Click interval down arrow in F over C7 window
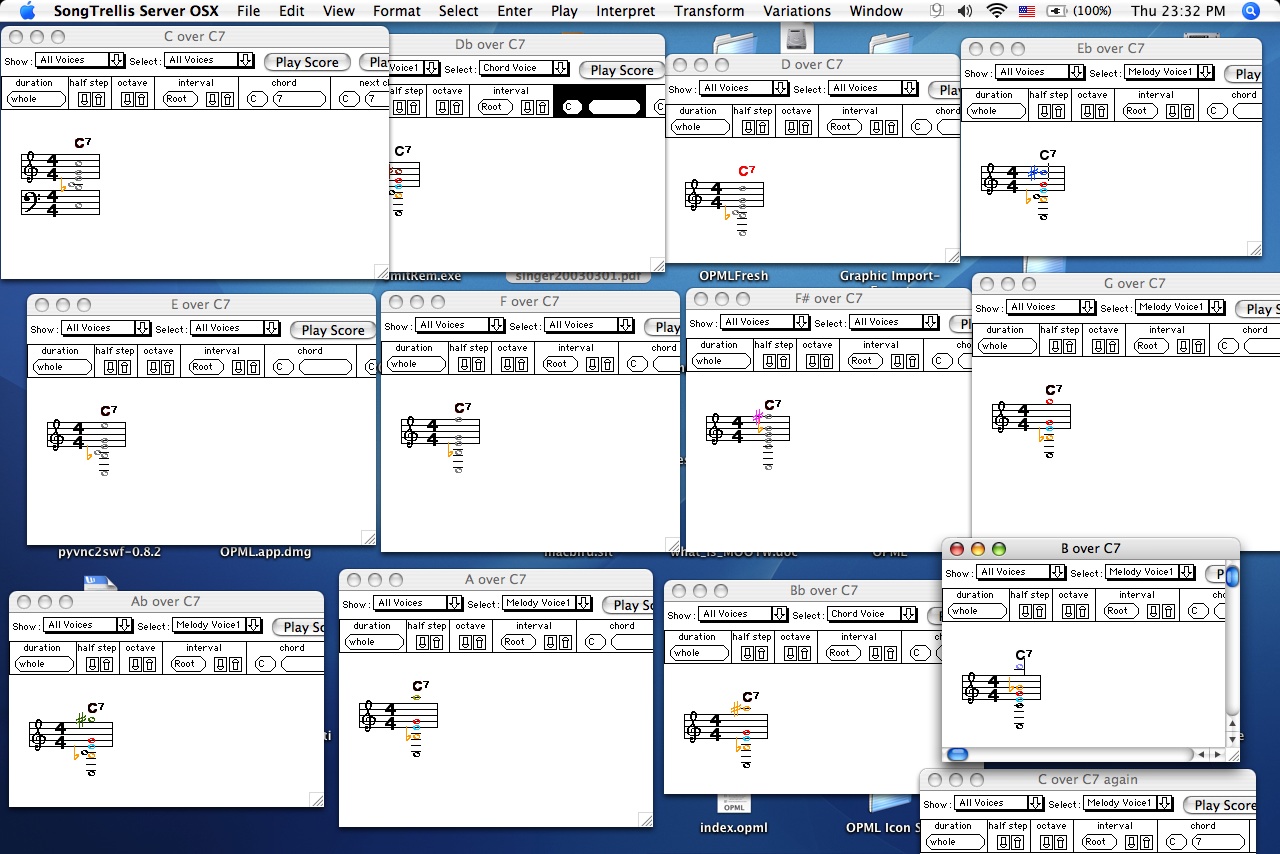The width and height of the screenshot is (1280, 854). [x=594, y=364]
